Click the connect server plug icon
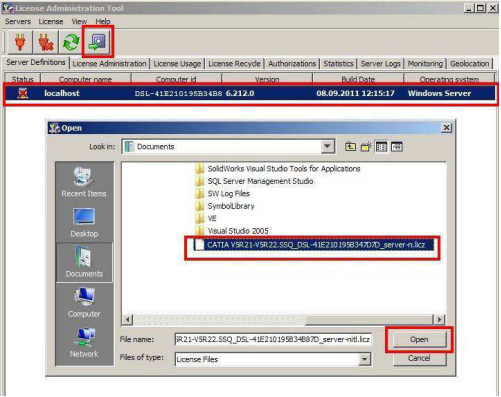This screenshot has height=397, width=501. (x=20, y=42)
